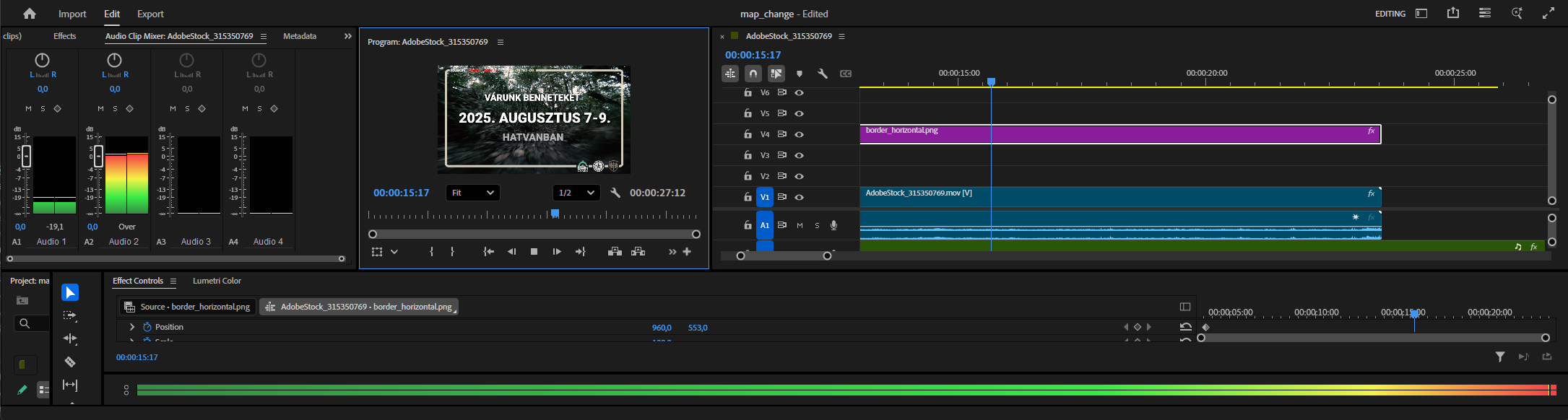Click the Quick Export share icon

1453,14
